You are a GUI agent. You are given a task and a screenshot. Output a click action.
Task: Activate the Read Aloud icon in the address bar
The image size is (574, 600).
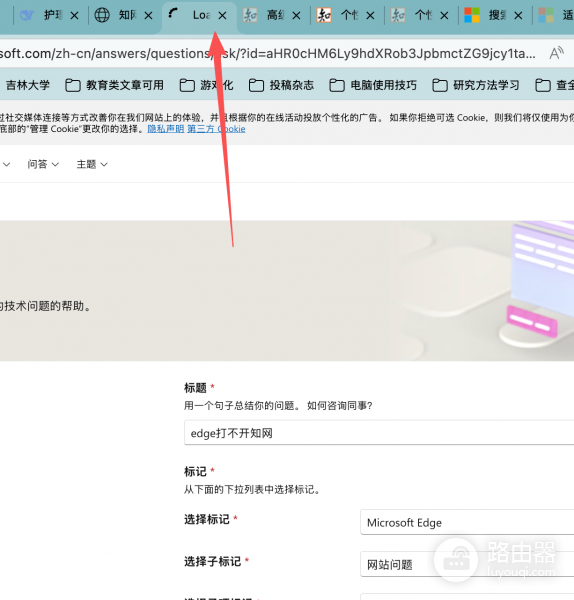tap(557, 53)
